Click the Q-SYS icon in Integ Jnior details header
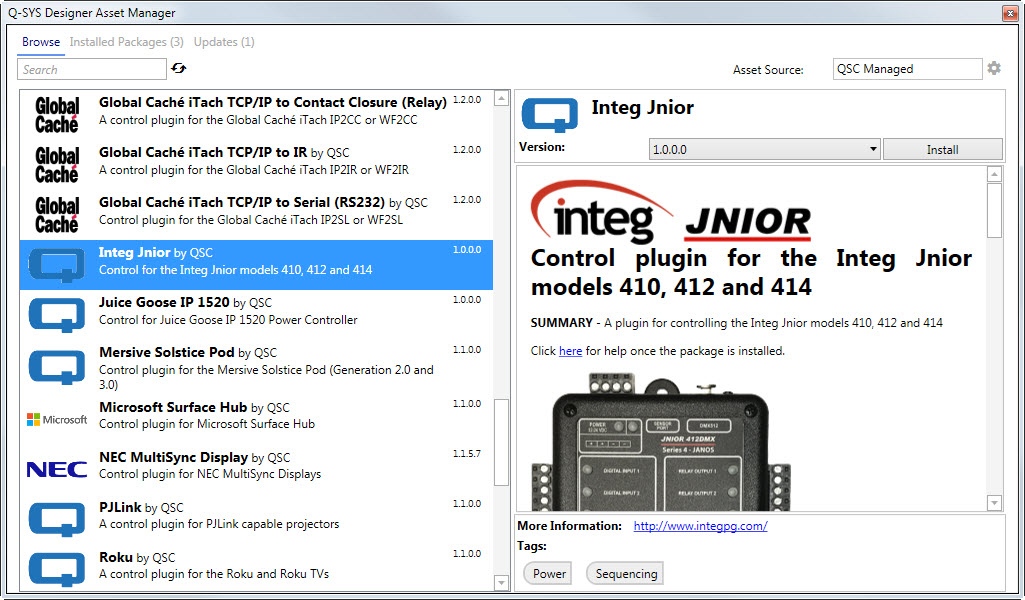 pyautogui.click(x=550, y=115)
